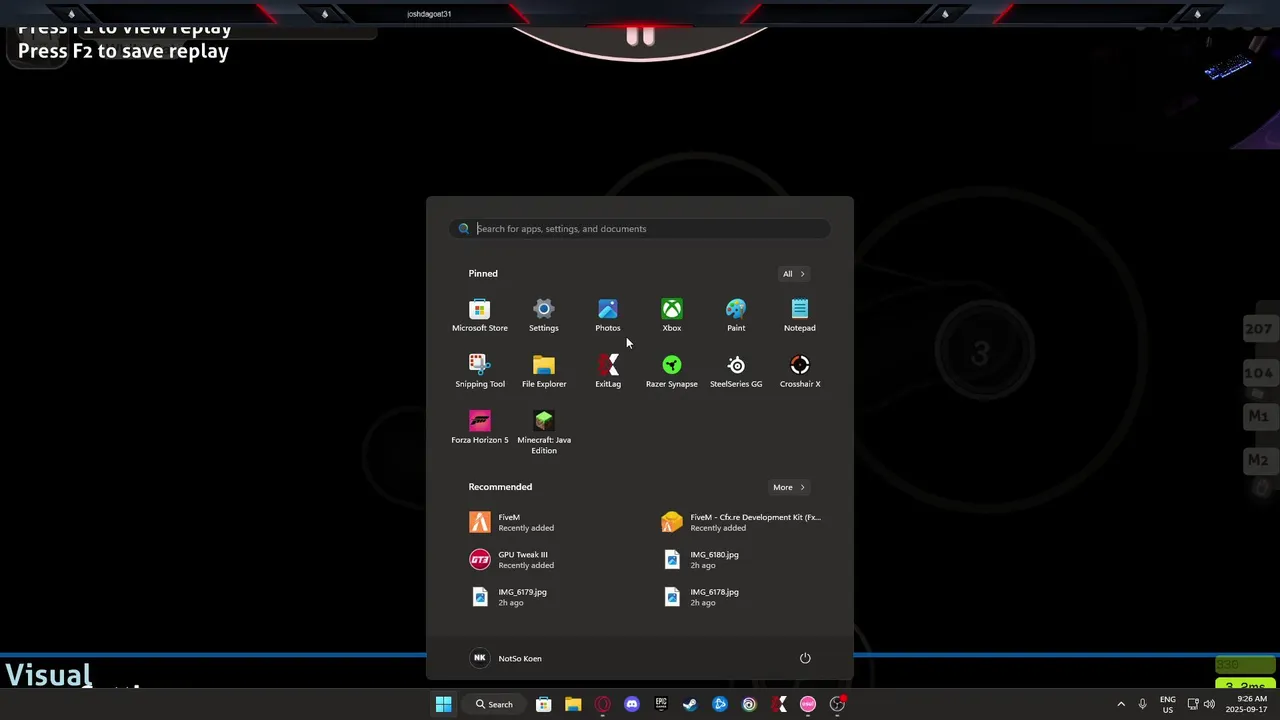Click the Start menu search field

(x=640, y=229)
